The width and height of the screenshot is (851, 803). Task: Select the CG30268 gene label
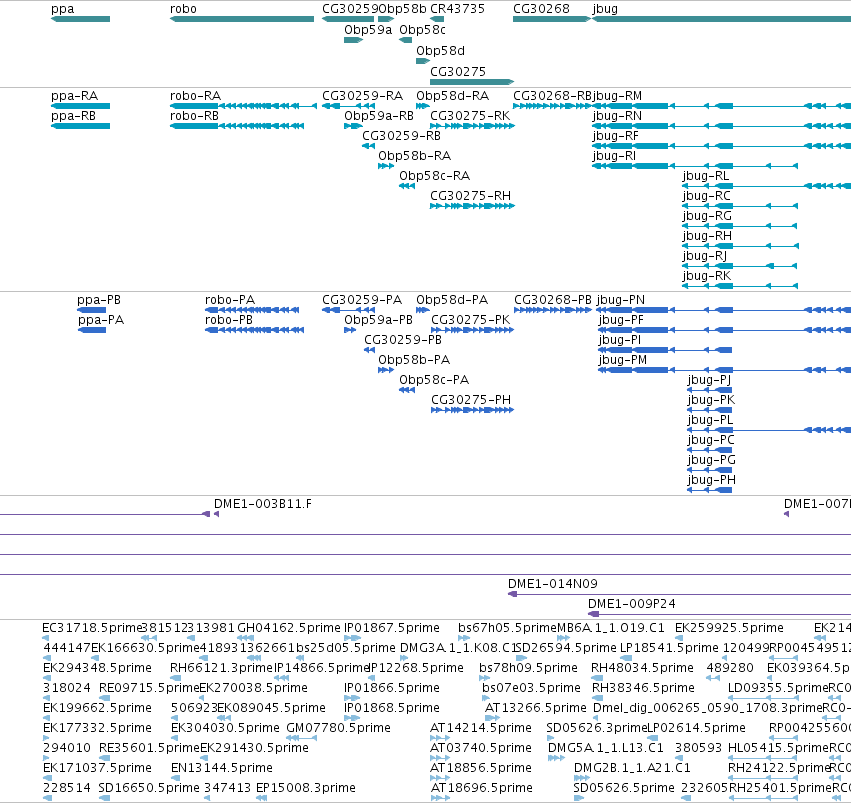(542, 9)
